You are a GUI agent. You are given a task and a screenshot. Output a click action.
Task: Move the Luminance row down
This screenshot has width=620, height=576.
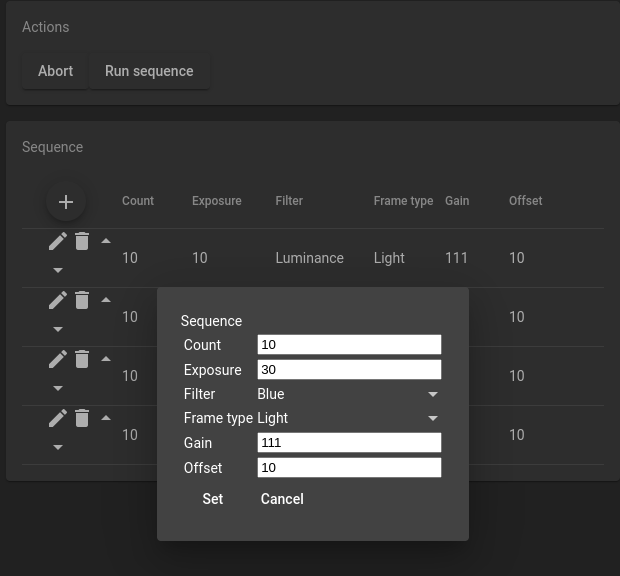[x=58, y=270]
